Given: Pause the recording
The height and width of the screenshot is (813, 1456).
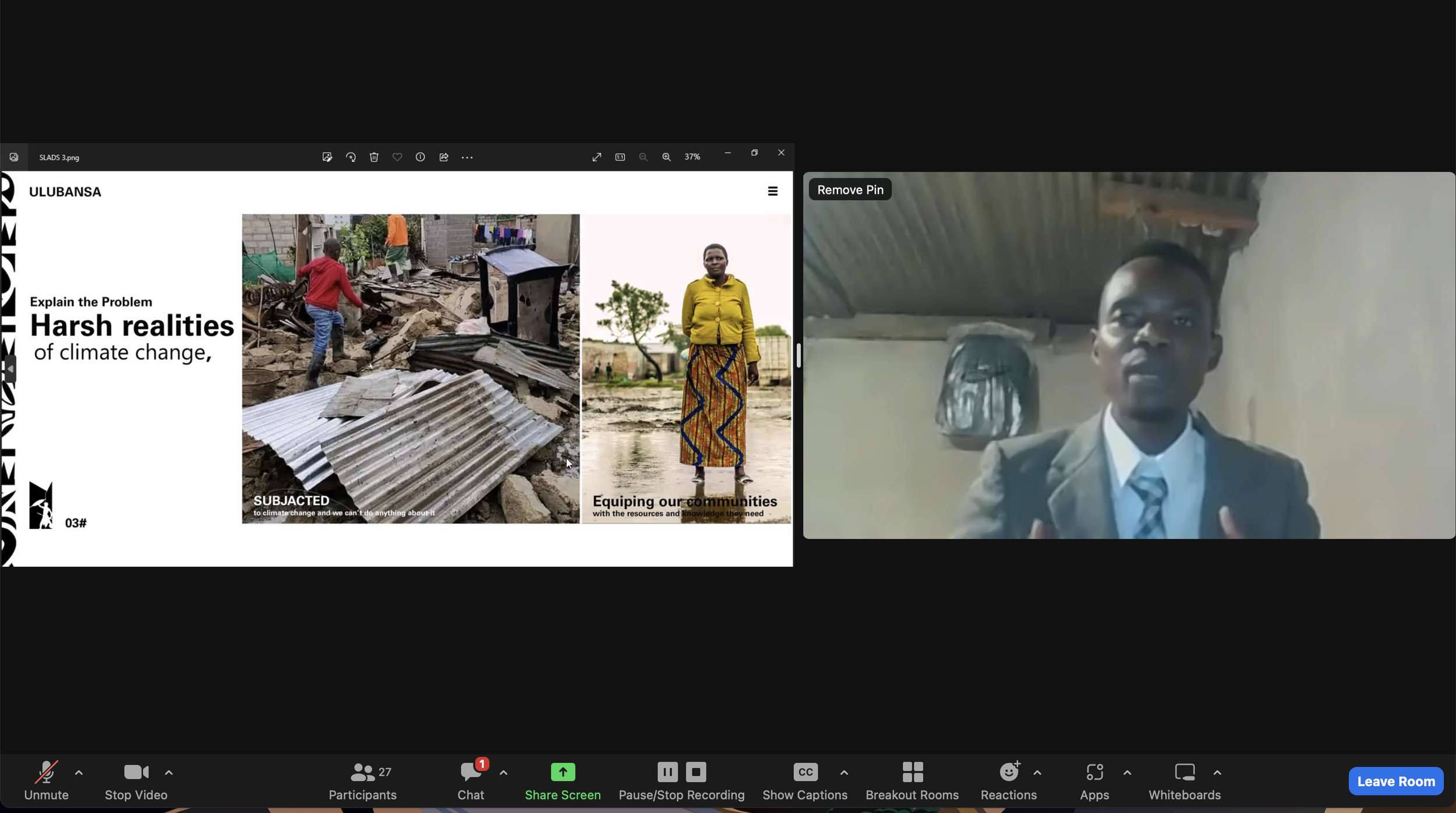Looking at the screenshot, I should pos(667,772).
